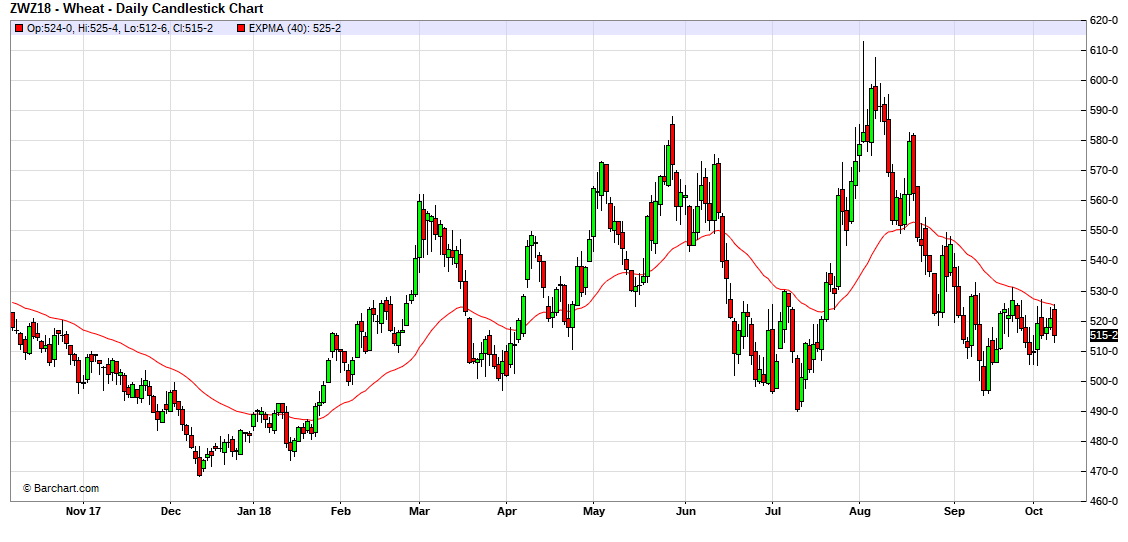This screenshot has height=542, width=1128.
Task: Select the ZWZ18 Wheat chart title
Action: pyautogui.click(x=137, y=9)
